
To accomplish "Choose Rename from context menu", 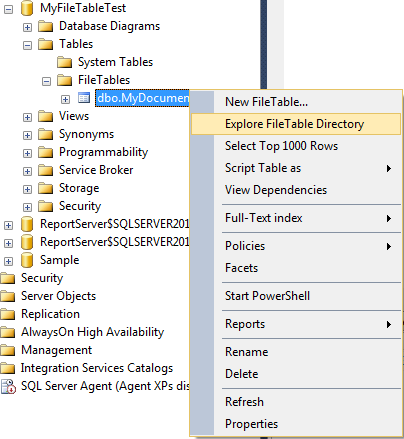I will click(x=296, y=352).
